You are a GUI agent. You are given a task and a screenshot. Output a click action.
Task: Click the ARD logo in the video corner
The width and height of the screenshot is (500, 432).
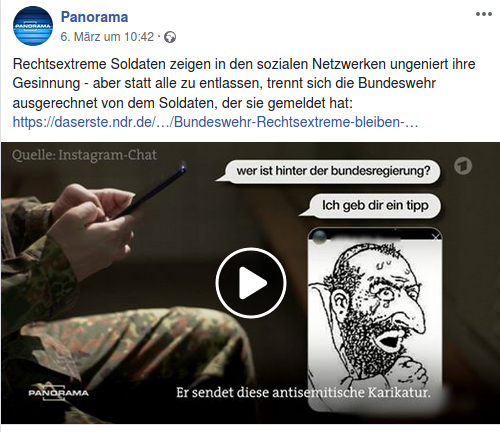click(x=463, y=166)
